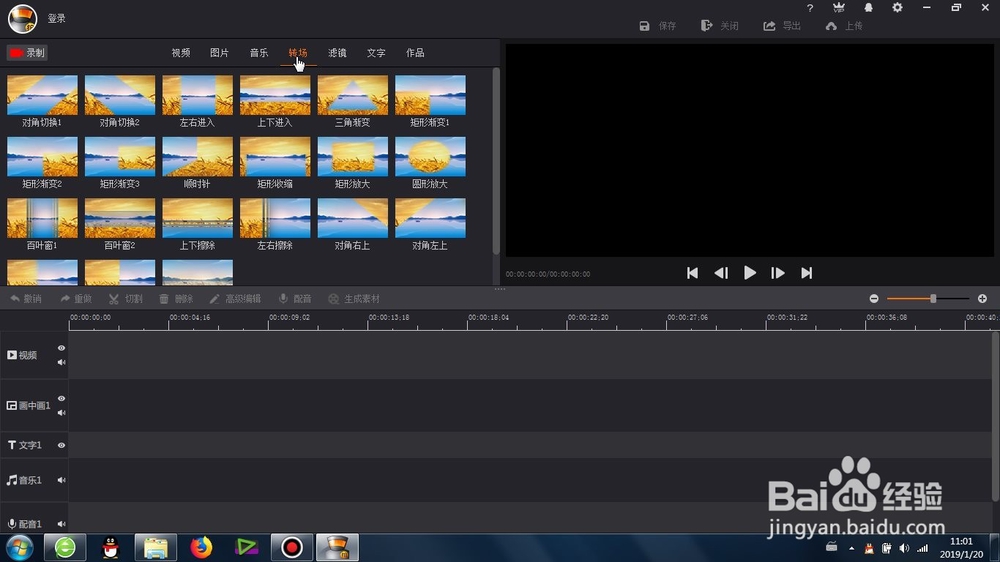
Task: Play the preview video
Action: click(749, 273)
